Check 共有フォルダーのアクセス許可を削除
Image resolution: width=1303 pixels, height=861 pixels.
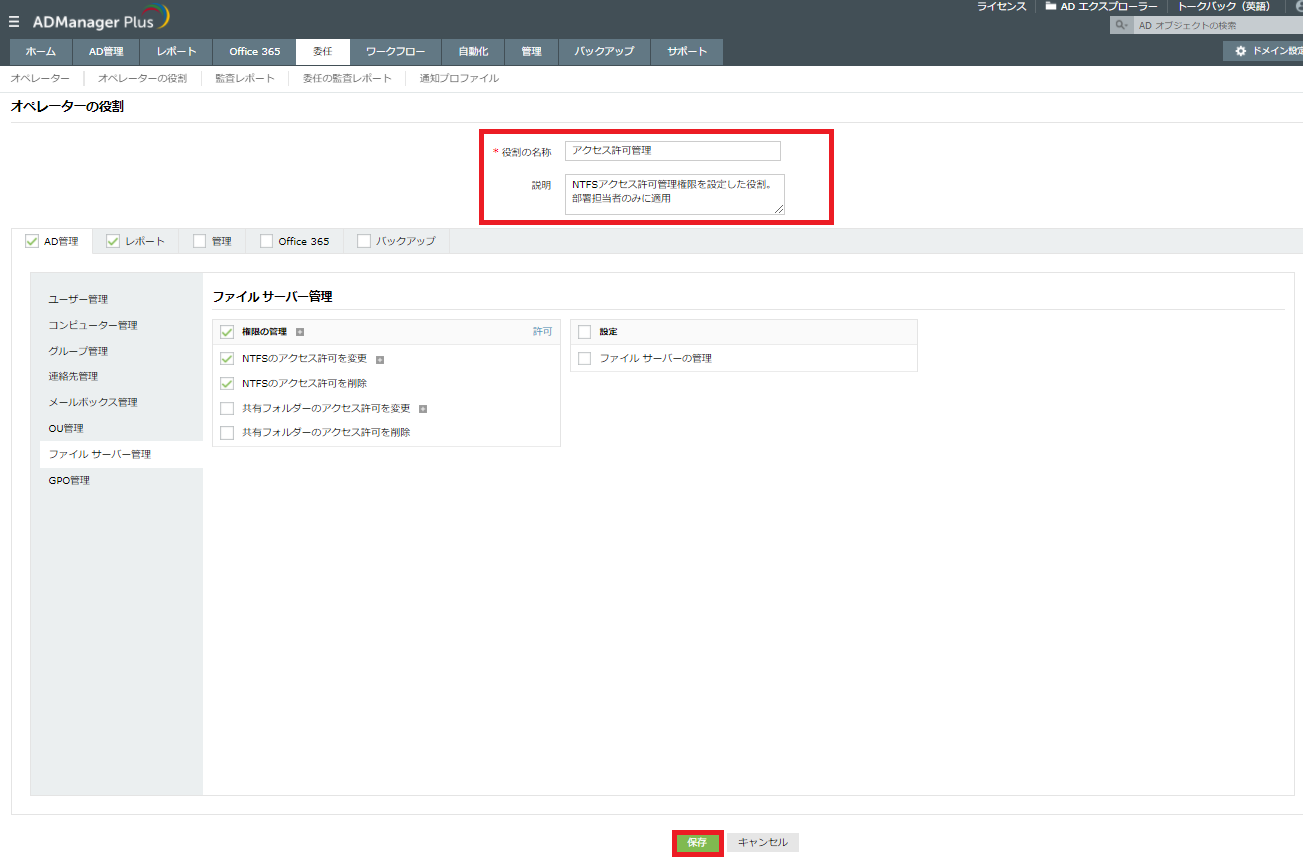click(226, 433)
